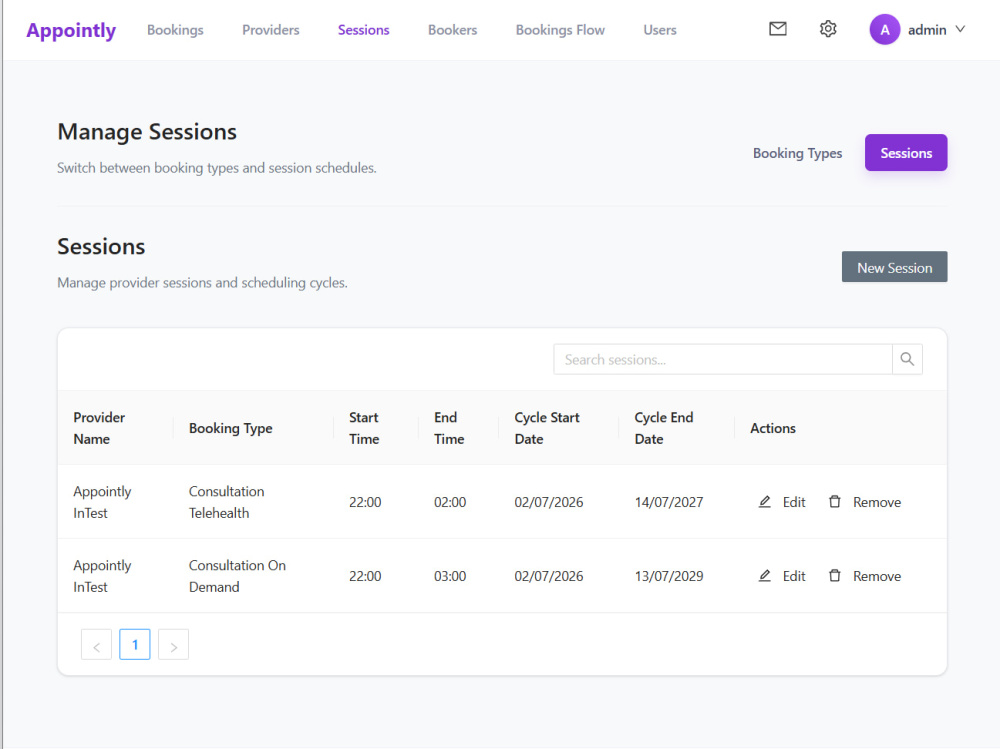Image resolution: width=1000 pixels, height=749 pixels.
Task: Click the 13/07/2029 cycle end date
Action: click(668, 576)
